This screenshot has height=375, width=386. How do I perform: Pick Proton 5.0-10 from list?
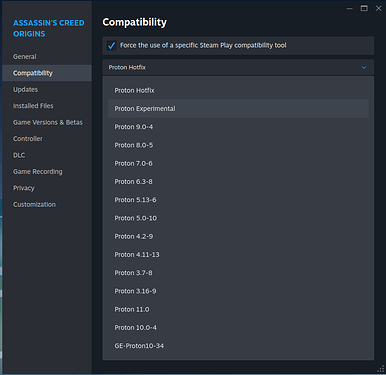[238, 218]
